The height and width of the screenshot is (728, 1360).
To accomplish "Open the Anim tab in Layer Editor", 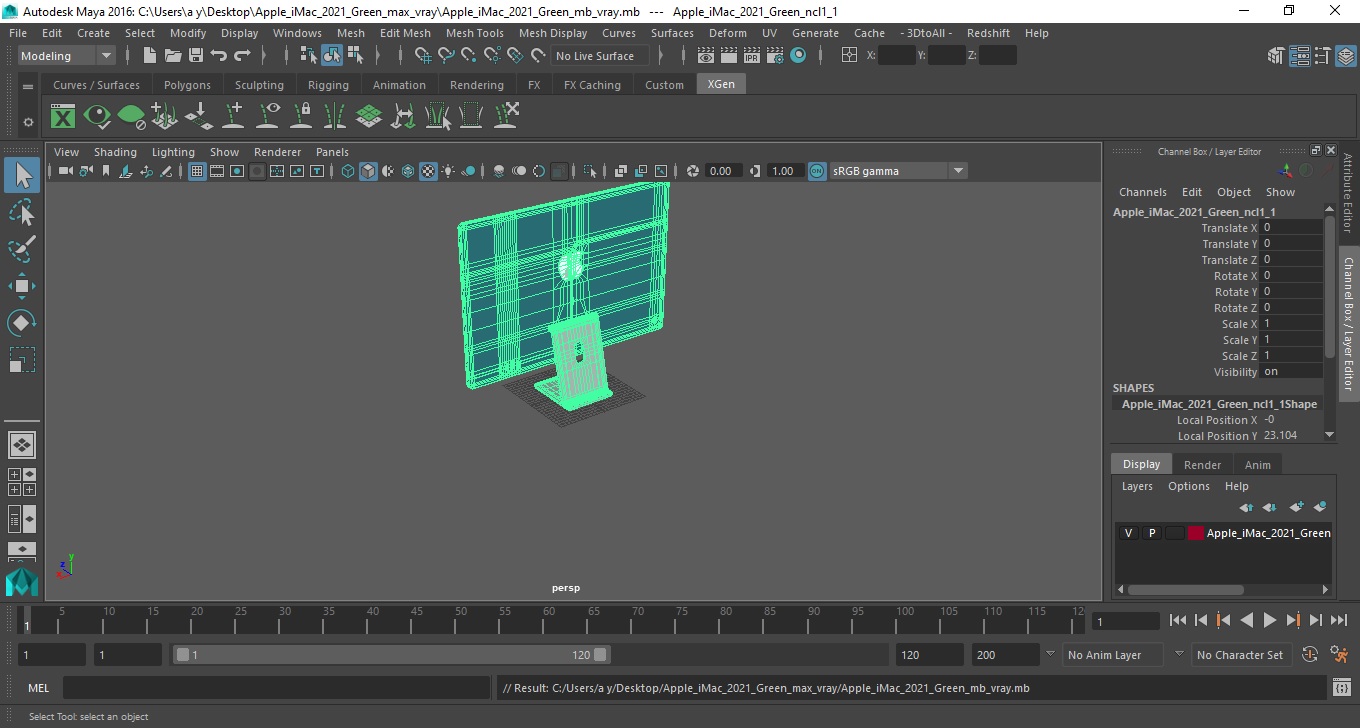I will coord(1257,465).
